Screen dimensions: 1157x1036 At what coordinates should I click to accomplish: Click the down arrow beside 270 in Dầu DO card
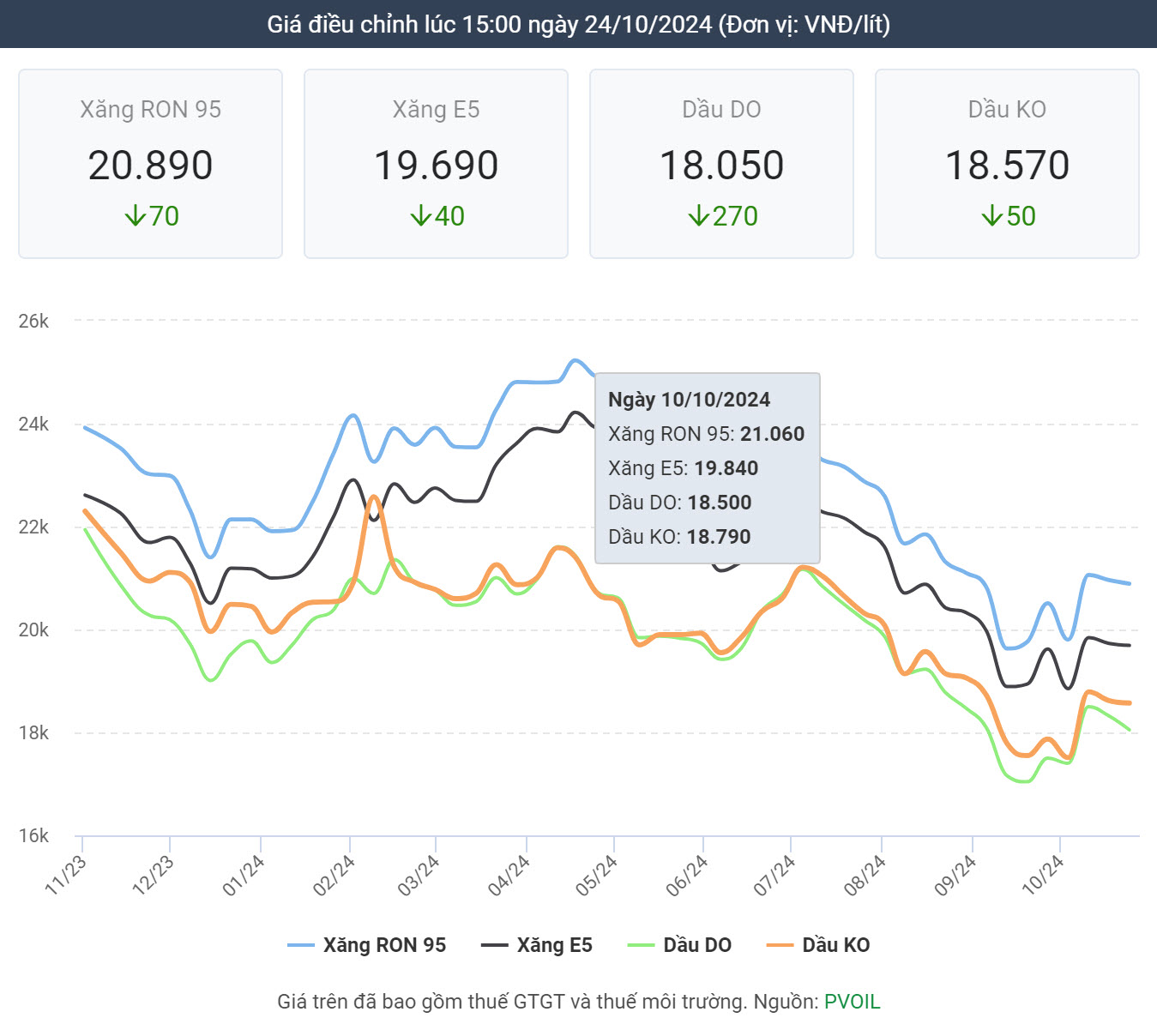699,216
